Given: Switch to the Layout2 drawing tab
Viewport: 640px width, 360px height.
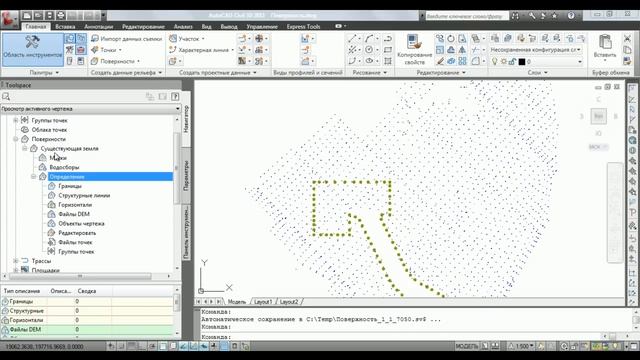Looking at the screenshot, I should 289,302.
